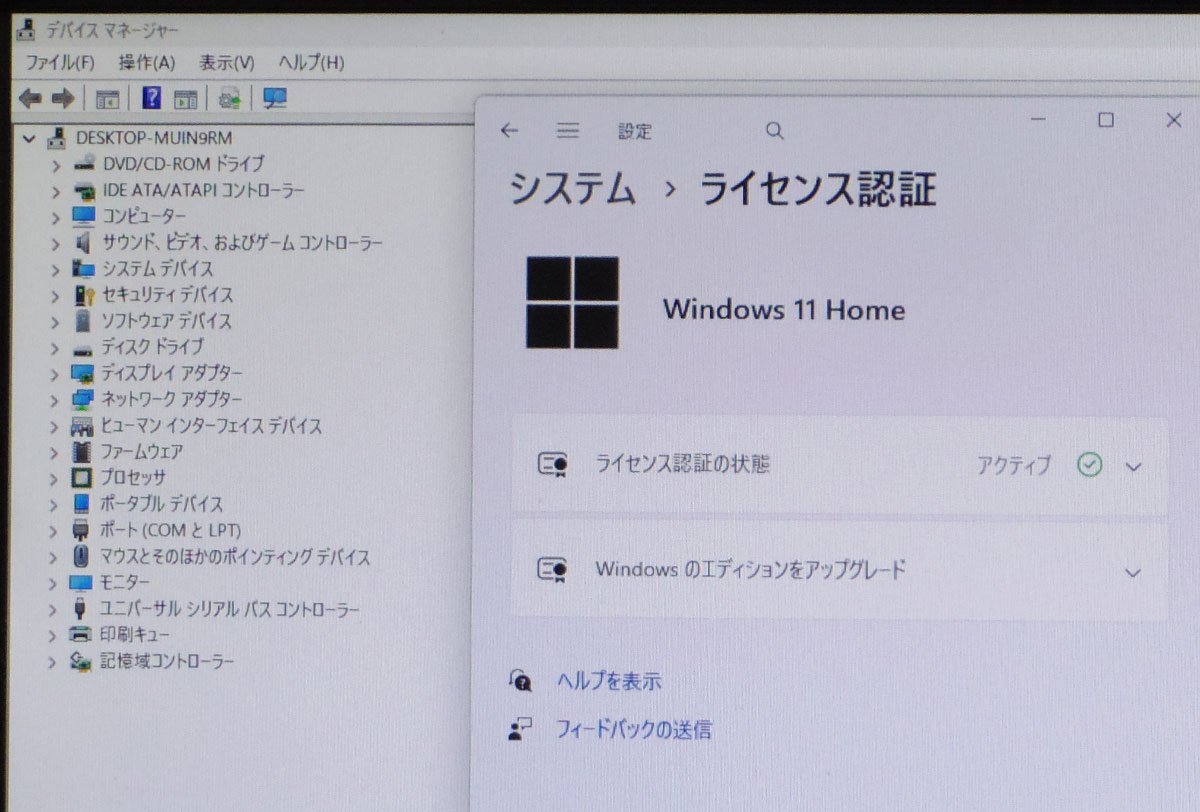
Task: Select the ファームウェア tree row text
Action: coord(141,452)
